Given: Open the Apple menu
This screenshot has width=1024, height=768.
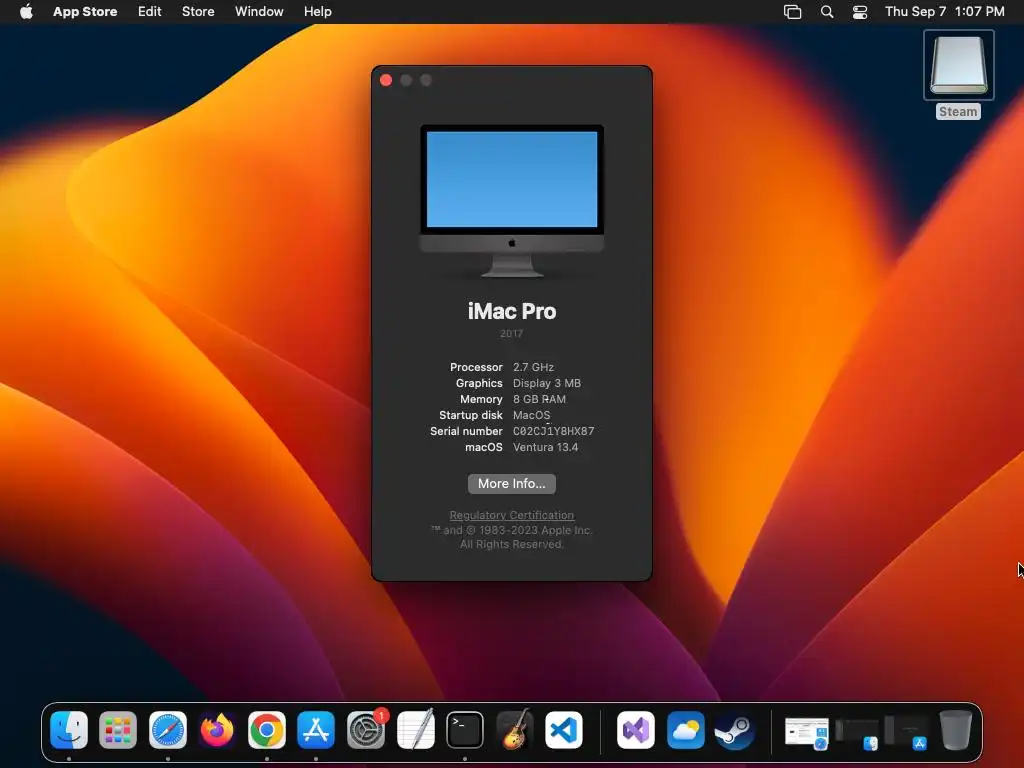Looking at the screenshot, I should coord(26,12).
